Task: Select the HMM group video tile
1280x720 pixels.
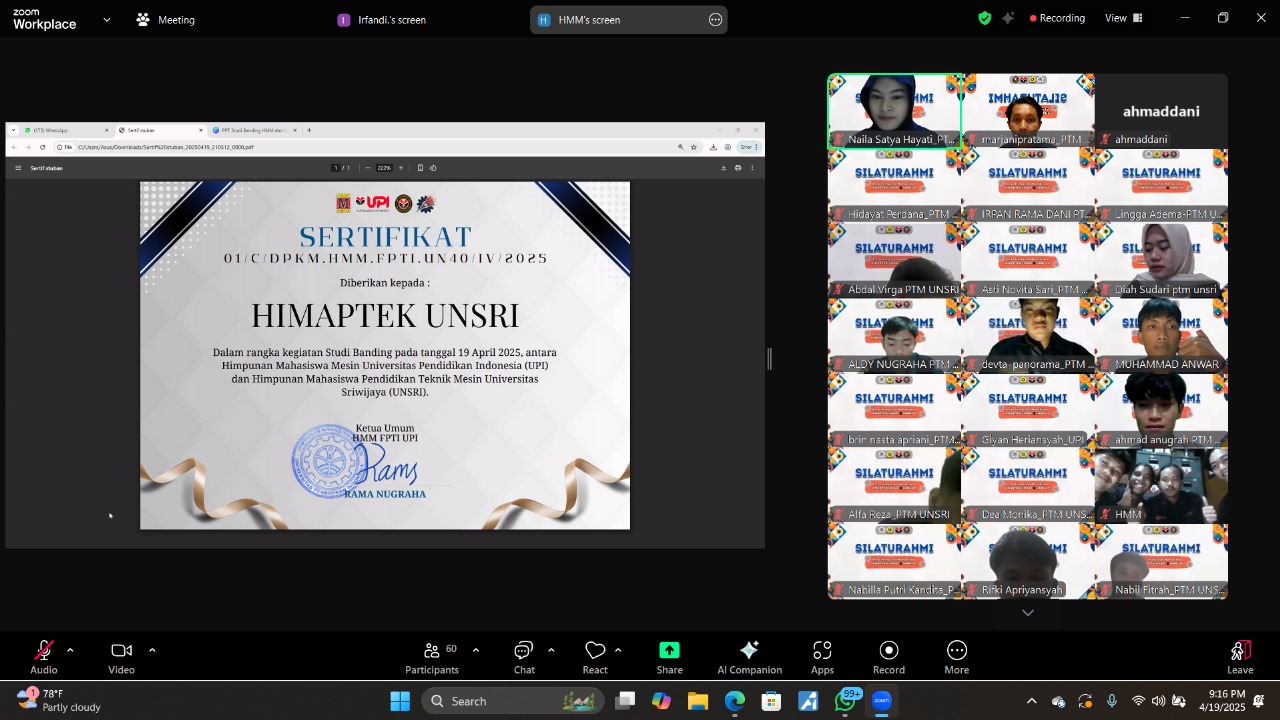Action: click(x=1161, y=486)
